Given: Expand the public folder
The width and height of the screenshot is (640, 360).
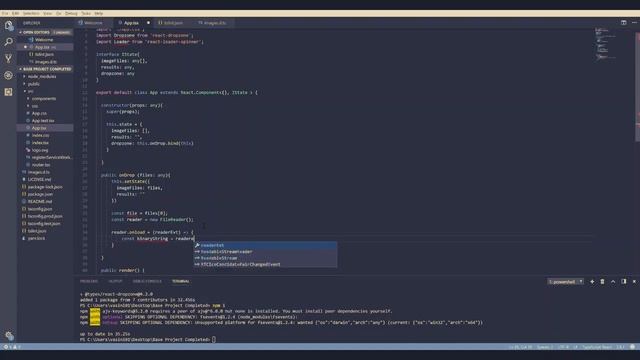Looking at the screenshot, I should click(x=33, y=84).
